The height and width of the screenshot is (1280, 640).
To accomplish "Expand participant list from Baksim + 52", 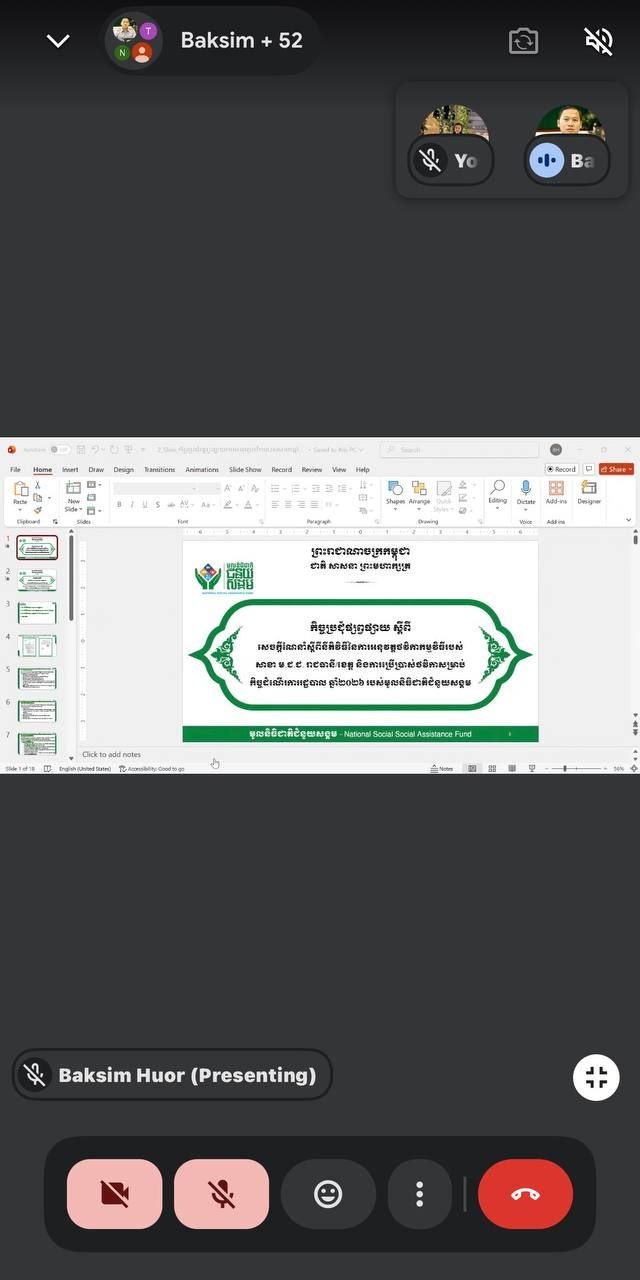I will [212, 41].
